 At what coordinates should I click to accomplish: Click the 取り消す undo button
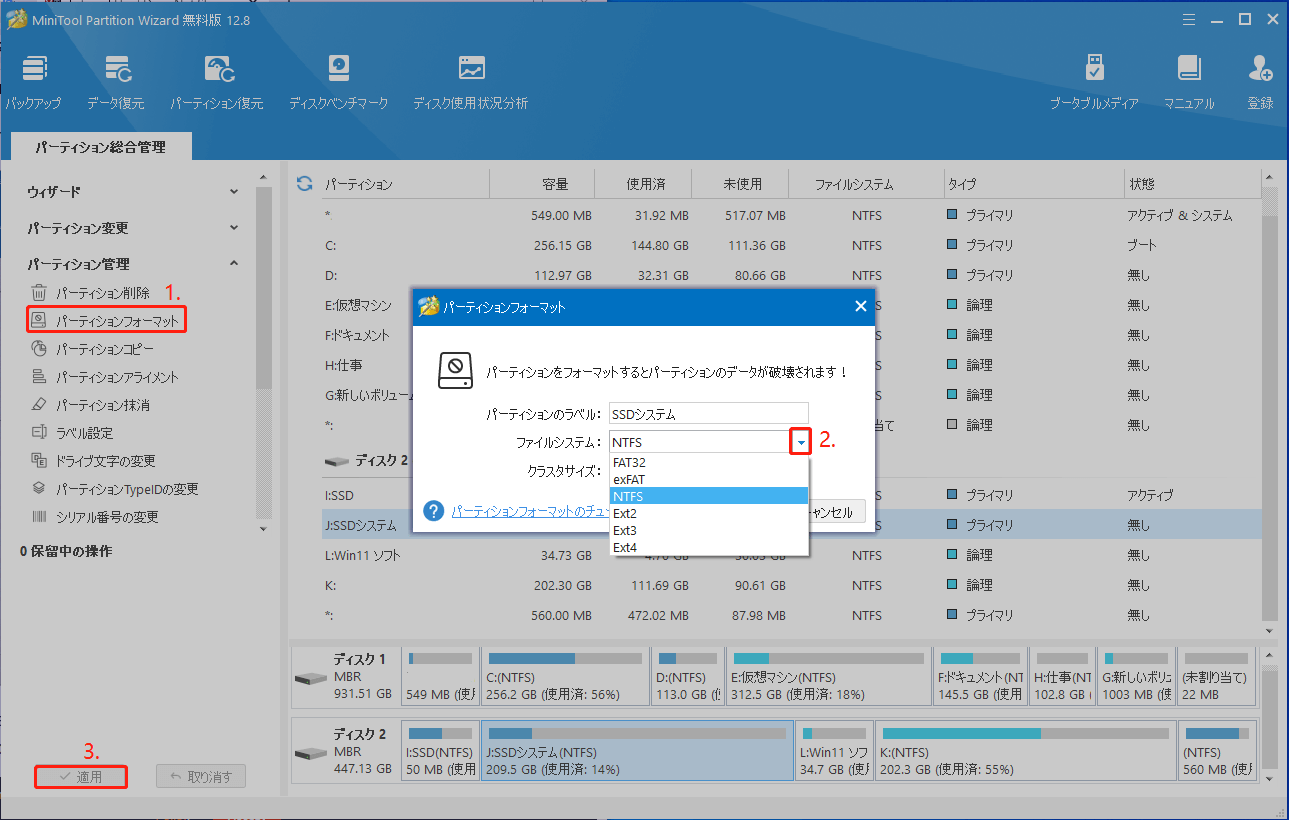[201, 777]
